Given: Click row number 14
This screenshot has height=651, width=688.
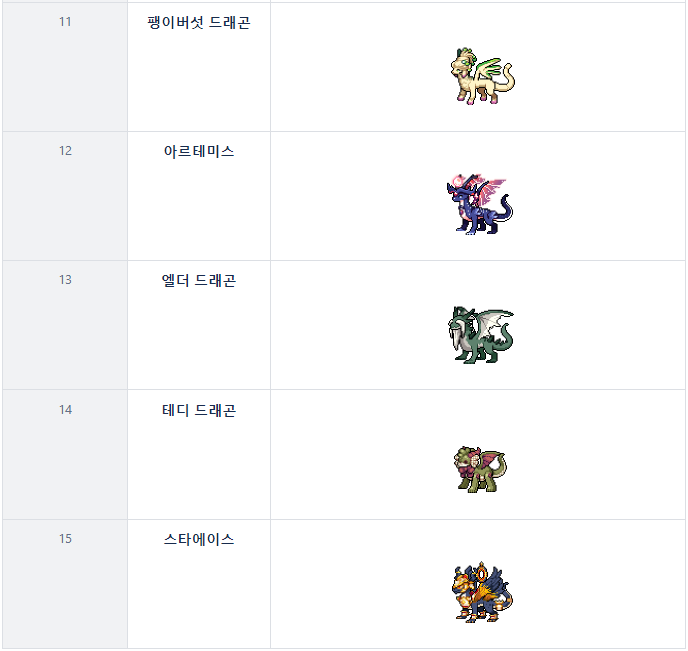Looking at the screenshot, I should point(65,410).
